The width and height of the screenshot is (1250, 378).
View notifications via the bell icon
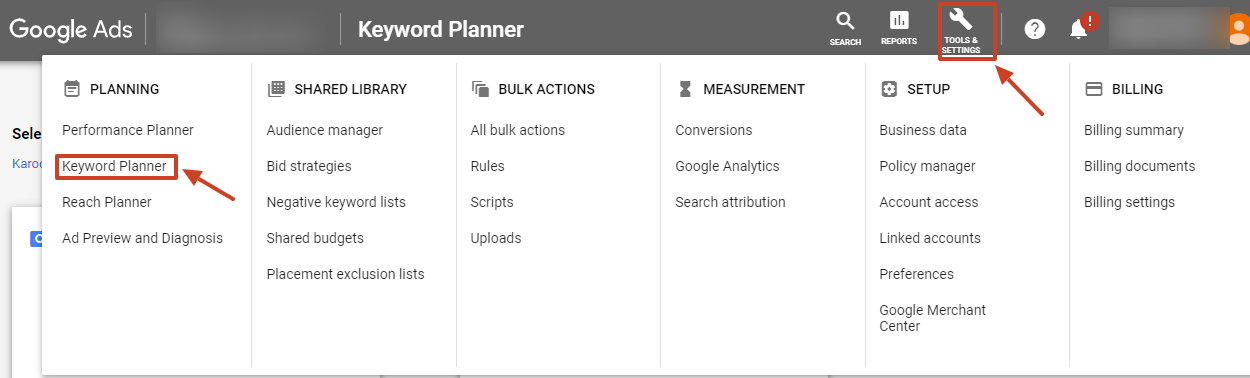pyautogui.click(x=1079, y=29)
